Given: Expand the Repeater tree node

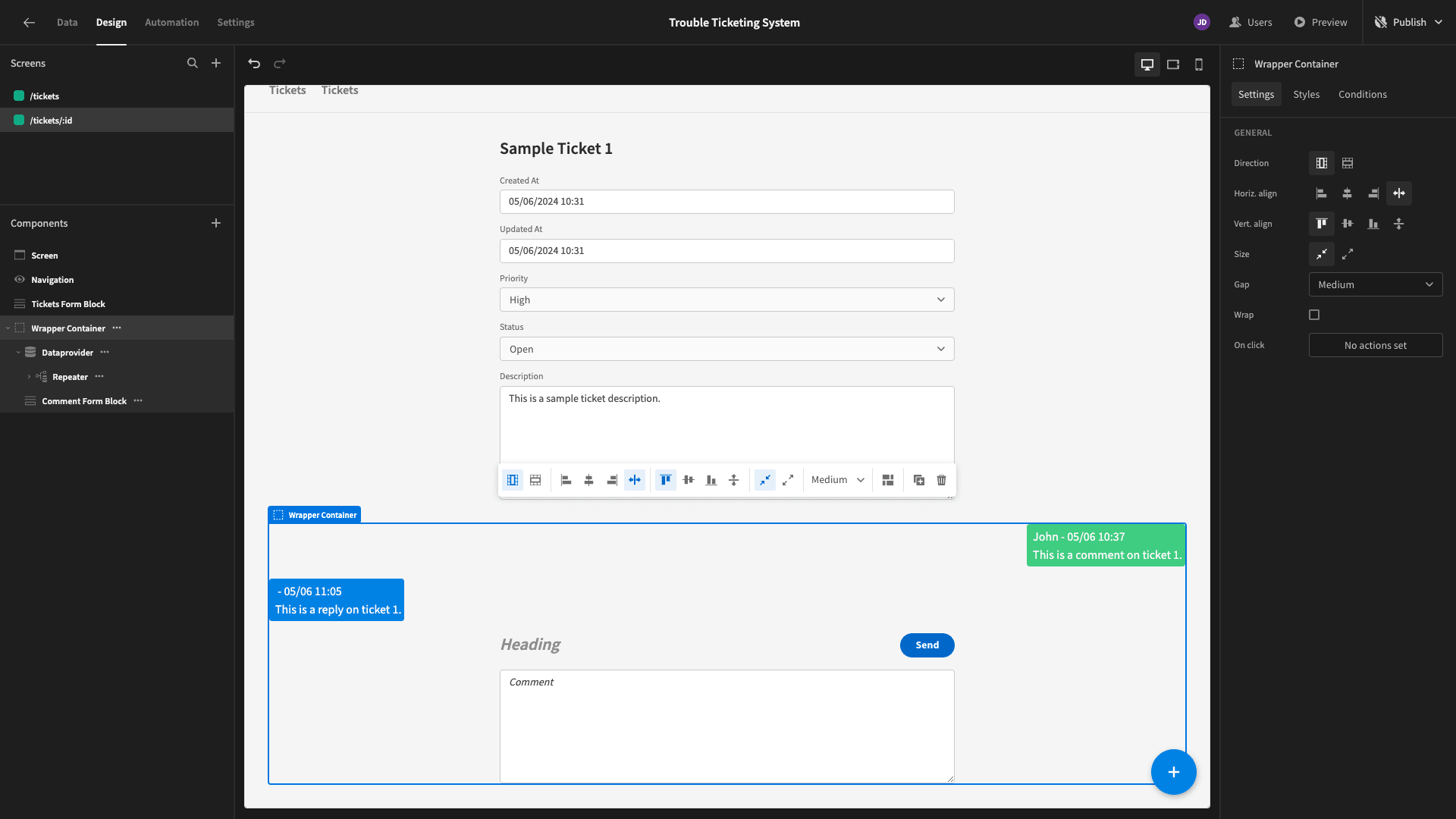Looking at the screenshot, I should [x=29, y=377].
